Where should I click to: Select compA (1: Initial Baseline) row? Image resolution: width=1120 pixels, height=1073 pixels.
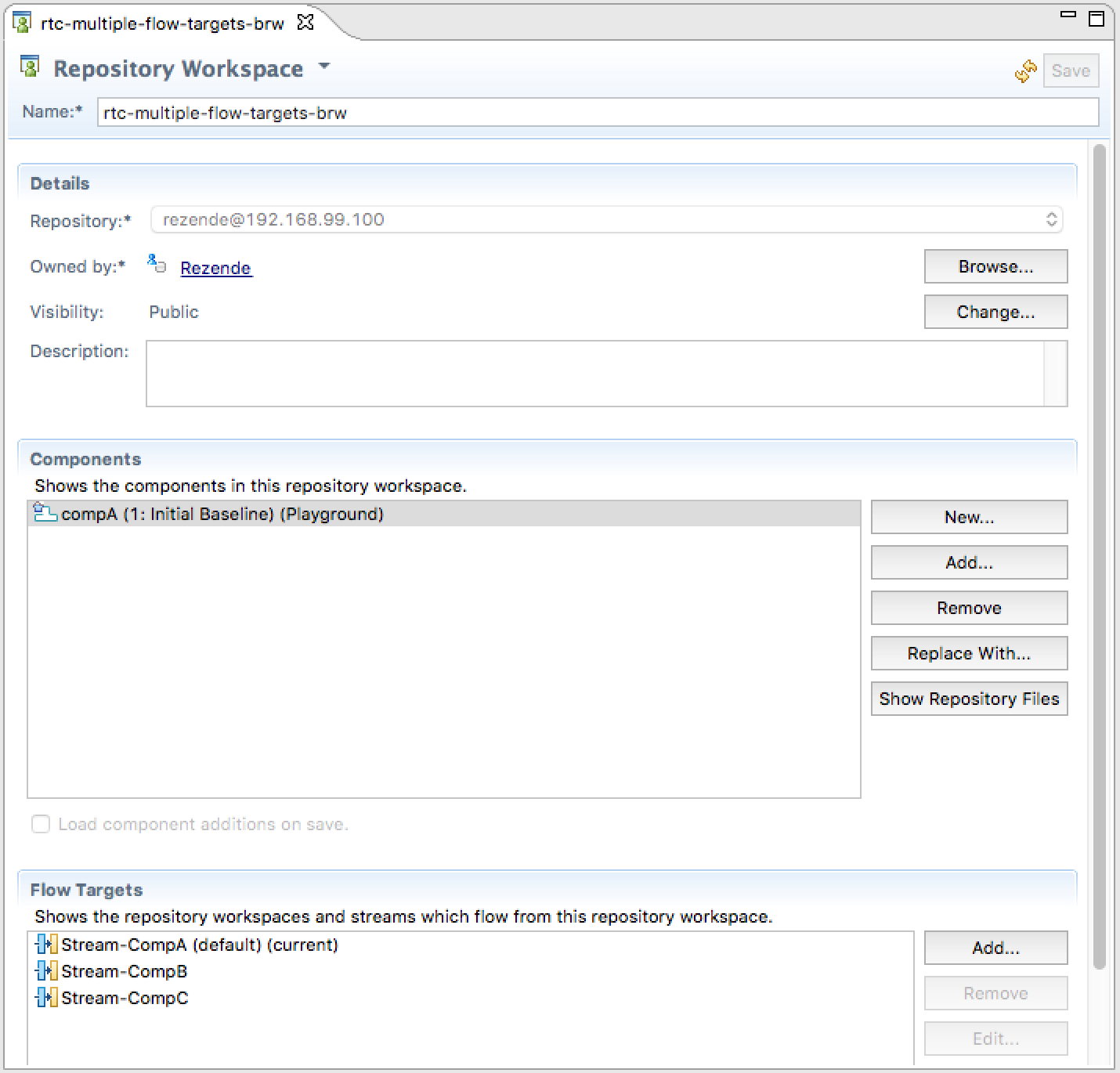tap(444, 514)
